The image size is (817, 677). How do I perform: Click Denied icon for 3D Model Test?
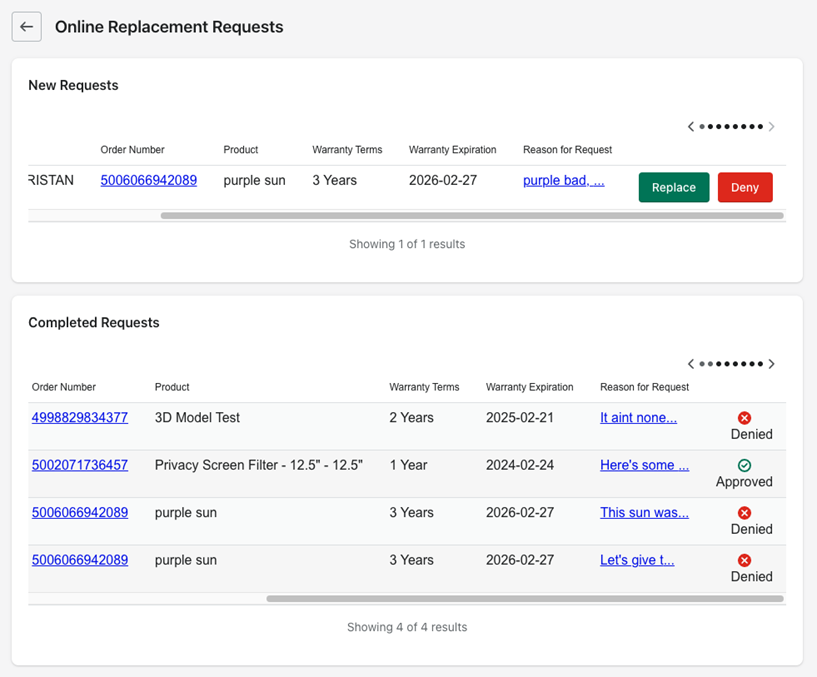[x=744, y=418]
